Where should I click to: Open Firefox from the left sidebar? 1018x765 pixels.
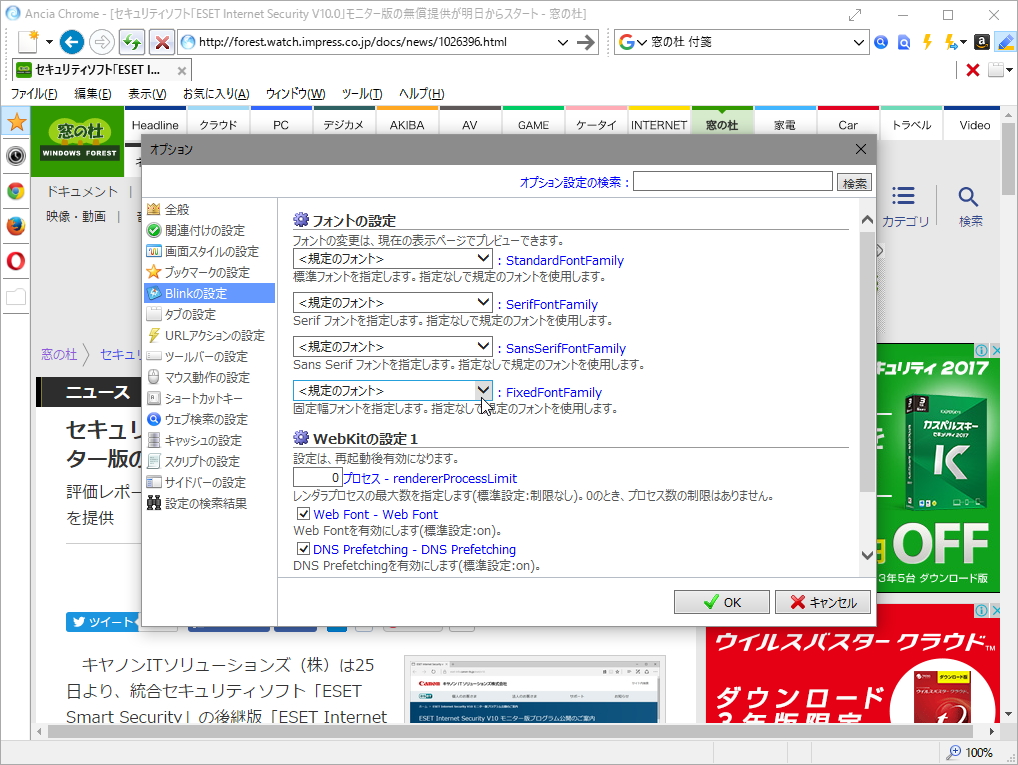point(15,224)
